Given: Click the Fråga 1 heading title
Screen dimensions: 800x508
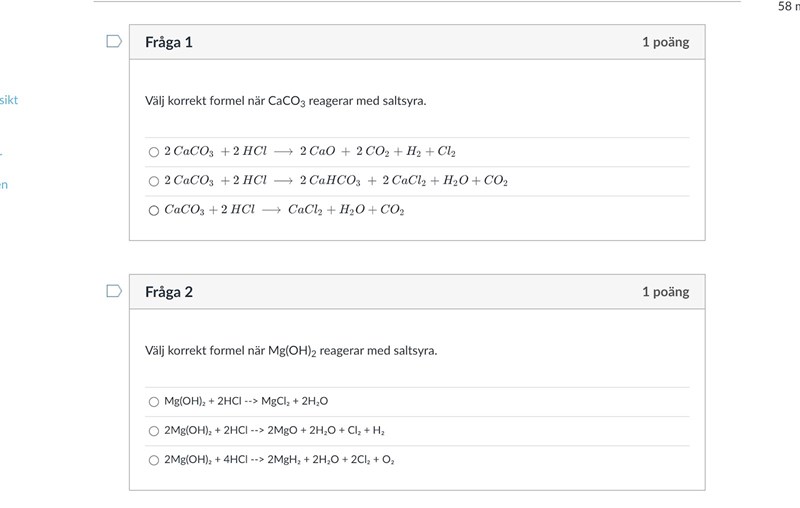Looking at the screenshot, I should (169, 42).
